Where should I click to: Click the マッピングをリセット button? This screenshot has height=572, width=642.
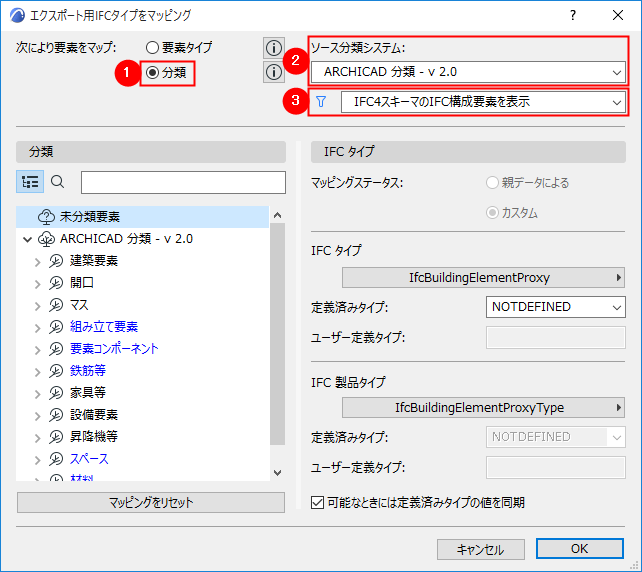[x=151, y=502]
